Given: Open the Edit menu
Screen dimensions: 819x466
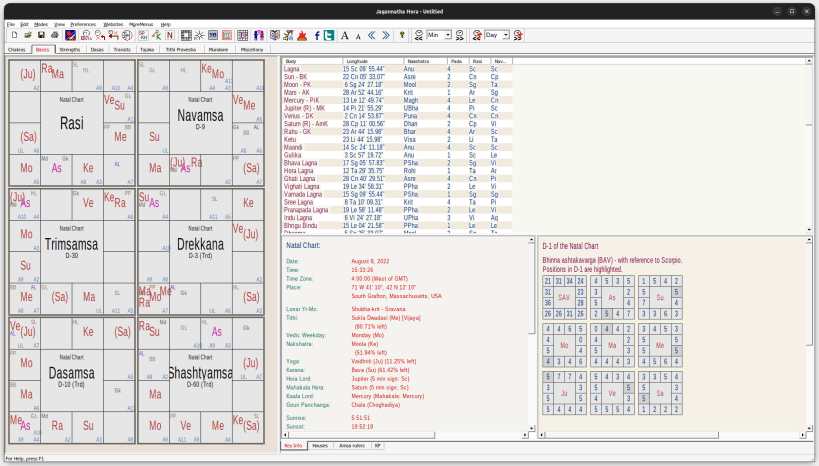Looking at the screenshot, I should click(25, 24).
